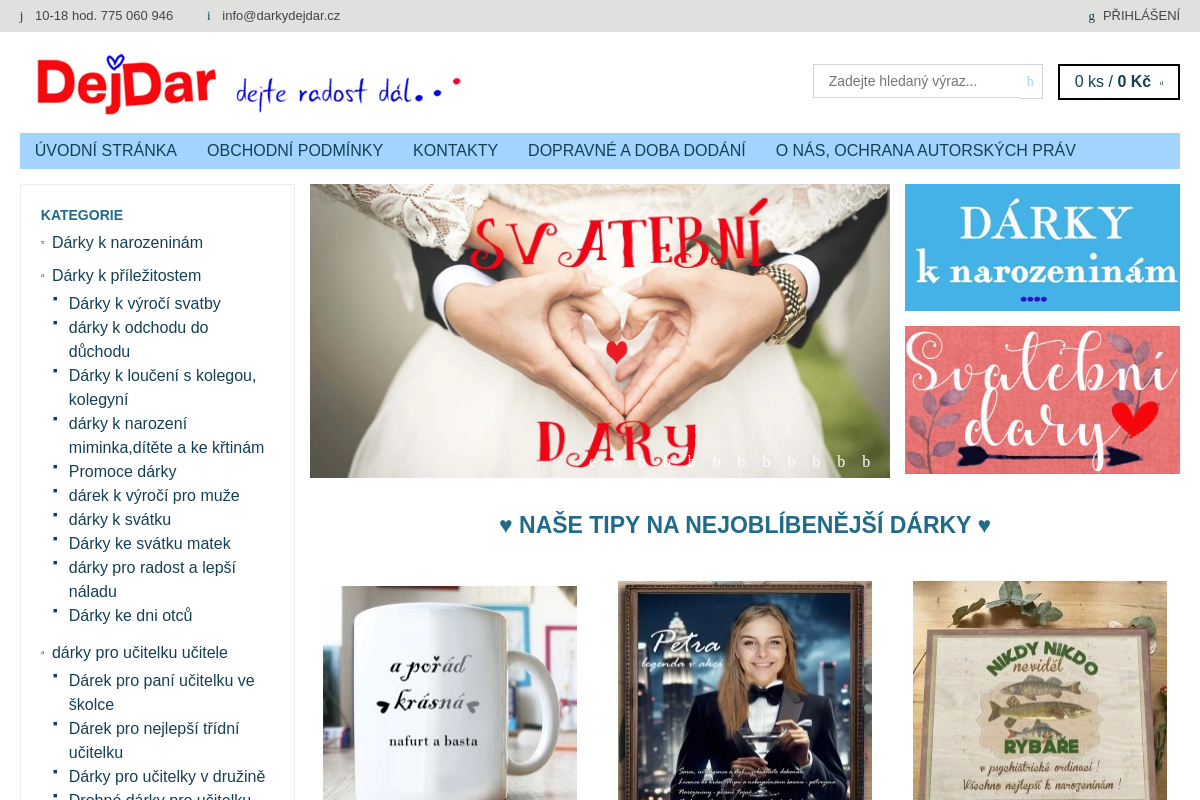This screenshot has width=1200, height=800.
Task: Go to DOPRAVNÉ A DOBA DODÁNÍ page
Action: point(636,151)
